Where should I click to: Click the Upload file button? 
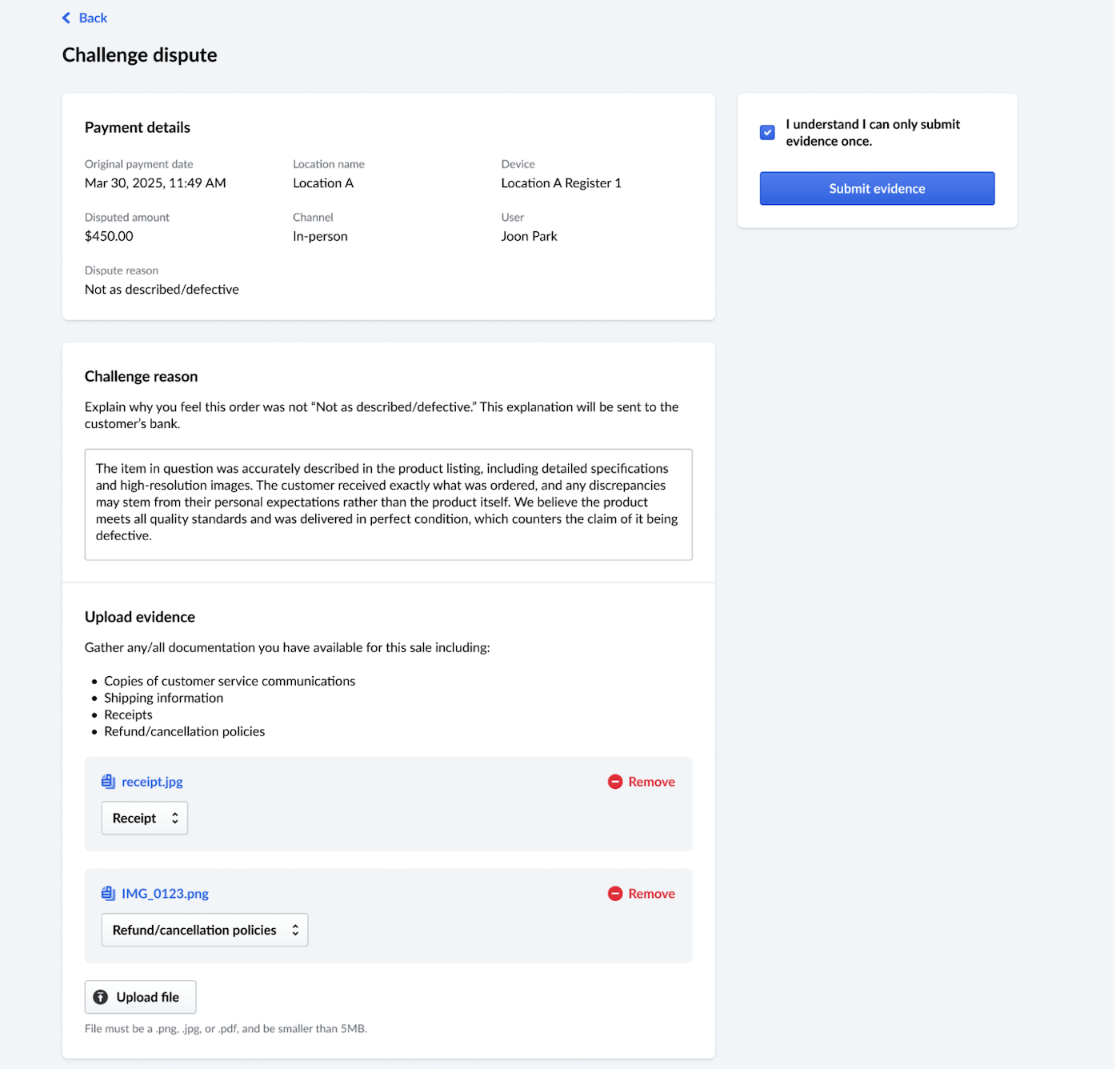pyautogui.click(x=140, y=997)
